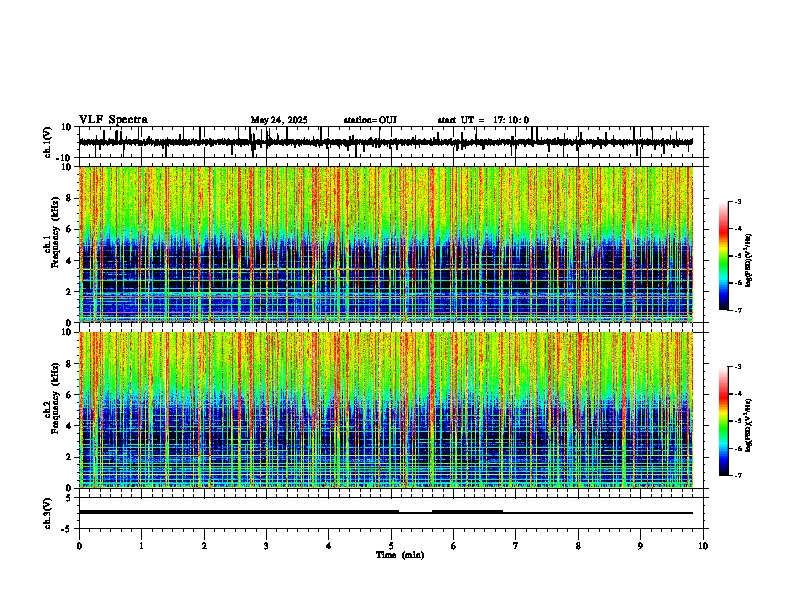This screenshot has height=612, width=792.
Task: Click the "8" tick on the time axis
Action: point(578,546)
